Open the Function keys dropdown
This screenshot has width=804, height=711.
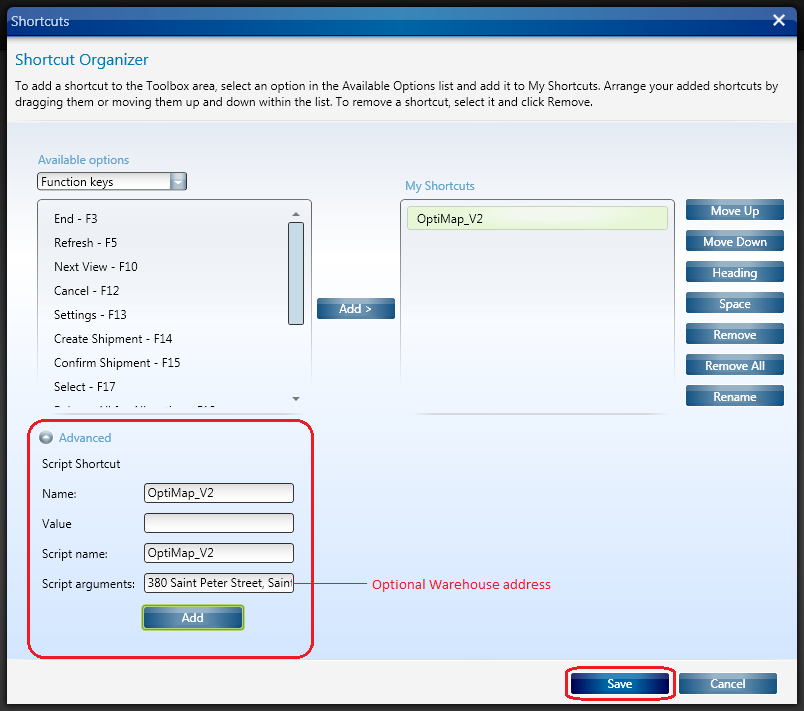coord(178,182)
